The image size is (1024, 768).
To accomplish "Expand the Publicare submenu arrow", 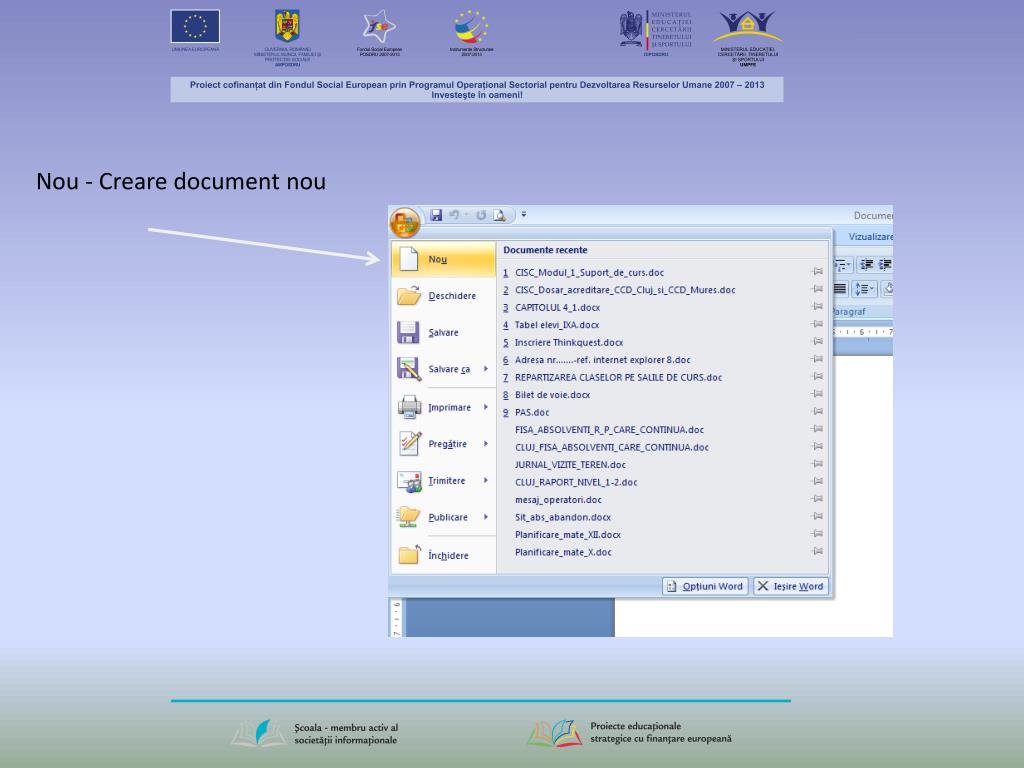I will (x=486, y=517).
